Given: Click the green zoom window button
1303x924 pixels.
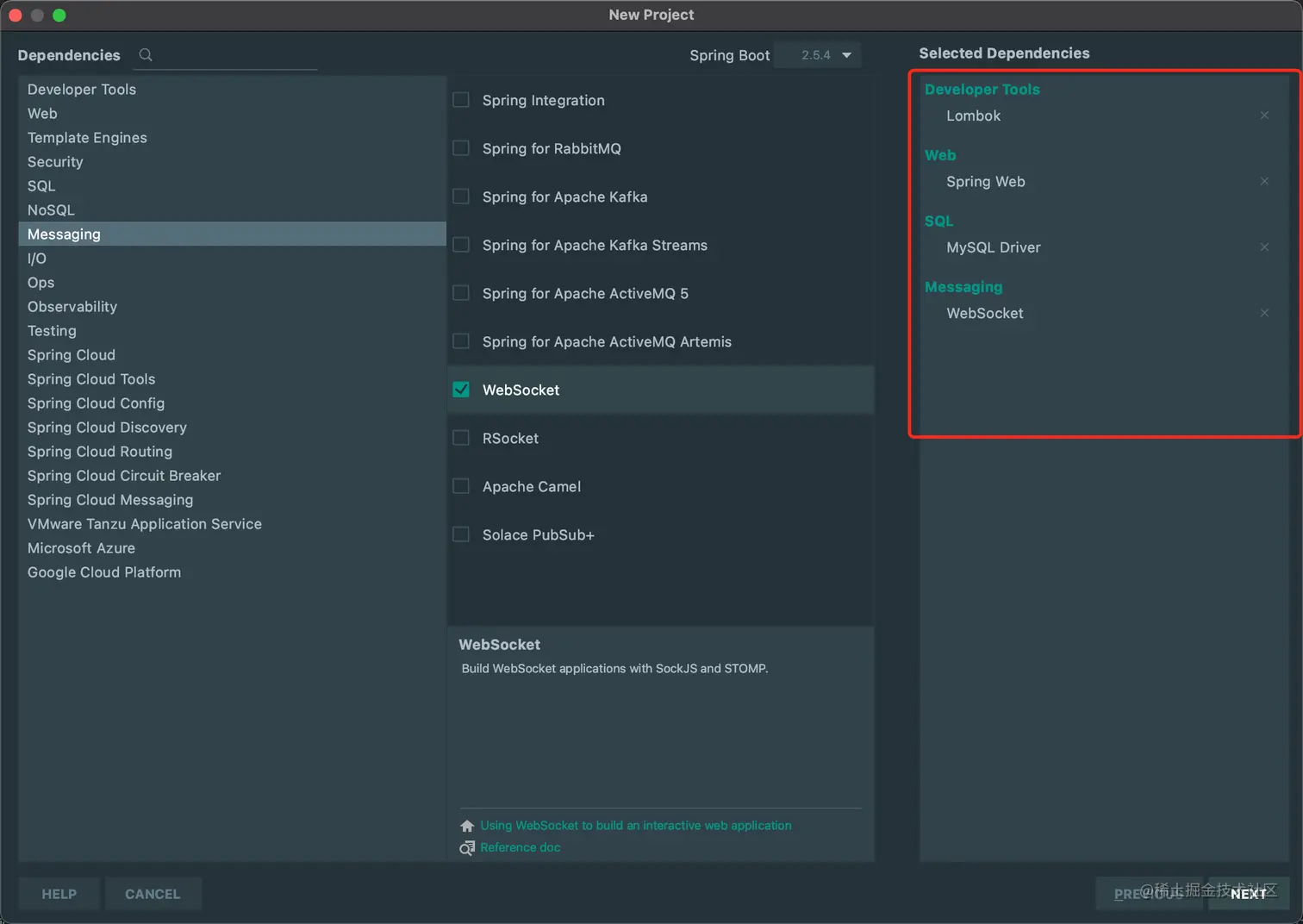Looking at the screenshot, I should pyautogui.click(x=59, y=16).
